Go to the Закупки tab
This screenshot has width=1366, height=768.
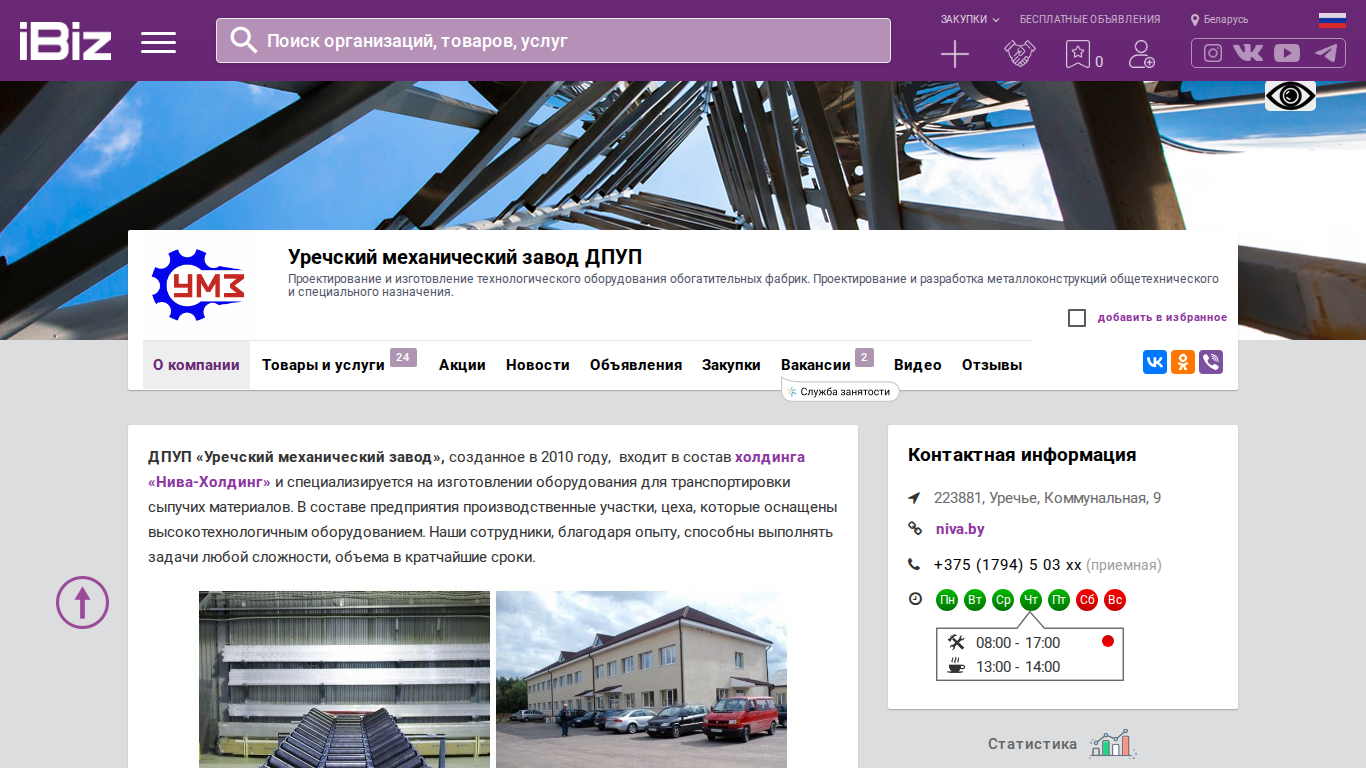tap(731, 365)
